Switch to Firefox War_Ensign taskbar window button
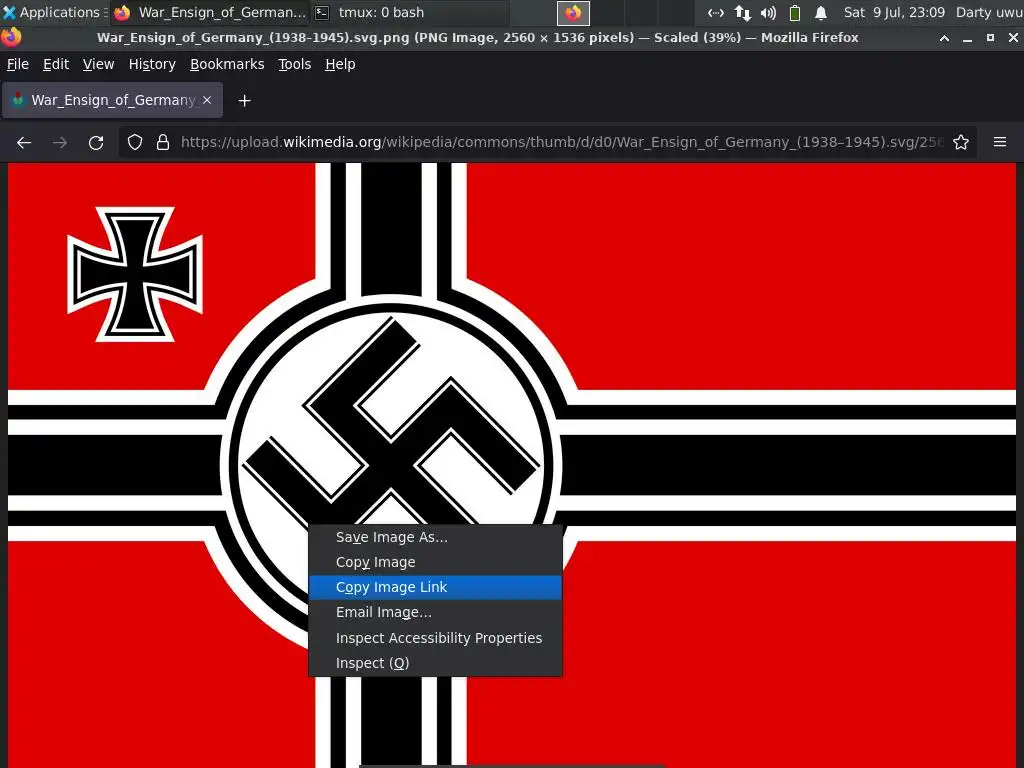This screenshot has height=768, width=1024. point(211,12)
